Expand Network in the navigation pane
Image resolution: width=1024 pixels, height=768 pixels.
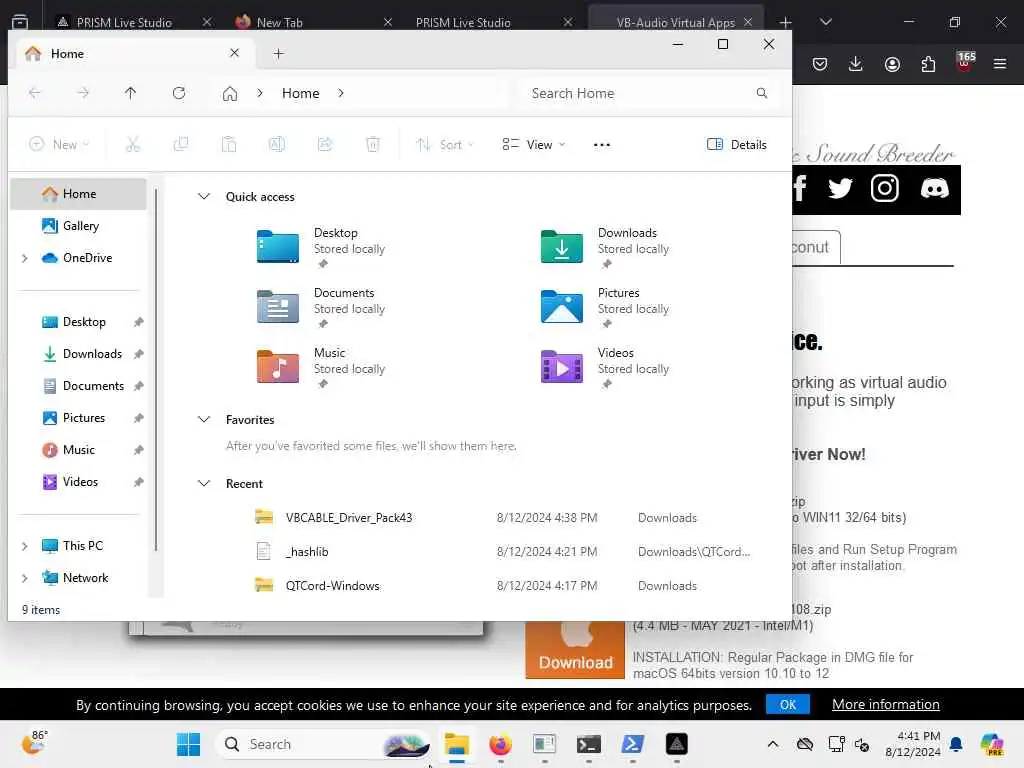pos(25,577)
